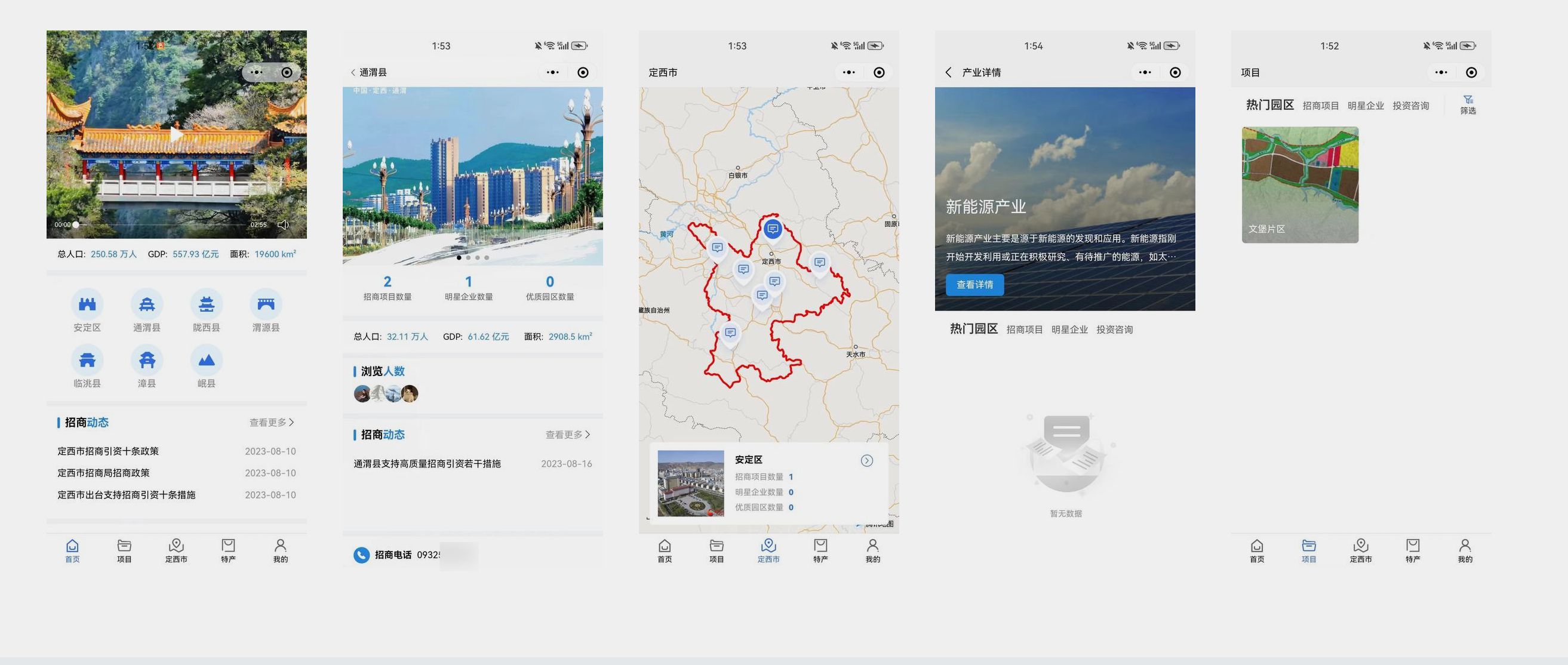This screenshot has width=1568, height=665.
Task: Expand 查看更多 in home 招商动态
Action: [272, 422]
